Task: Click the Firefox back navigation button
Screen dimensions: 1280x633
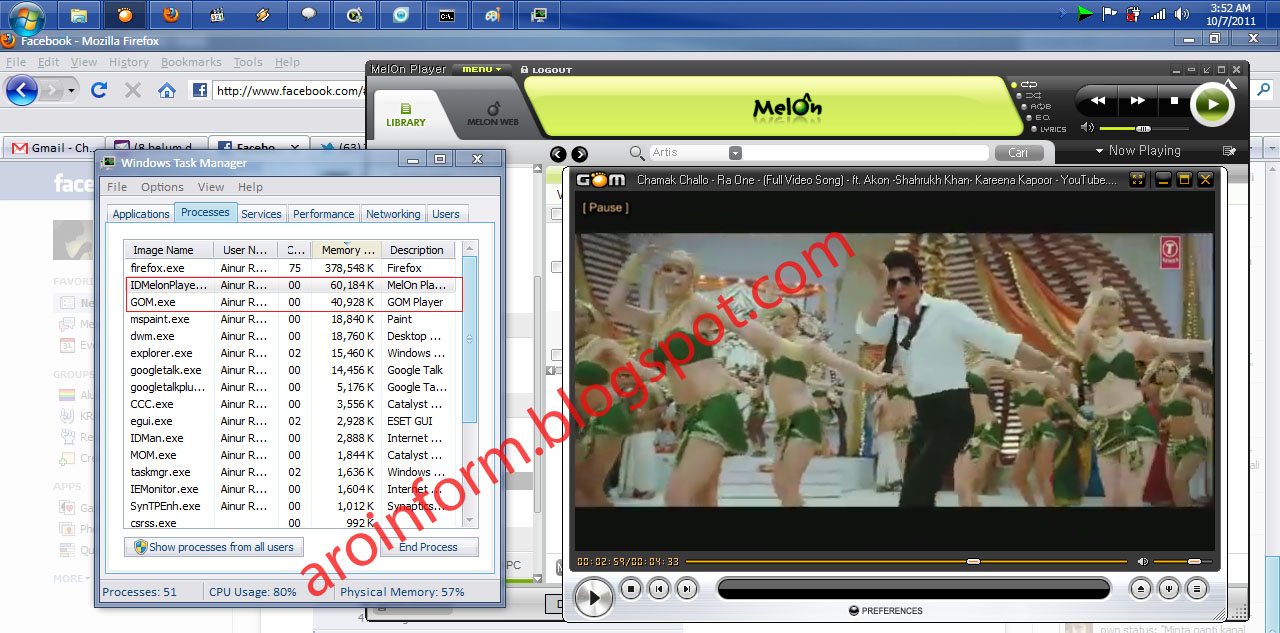Action: (x=21, y=90)
